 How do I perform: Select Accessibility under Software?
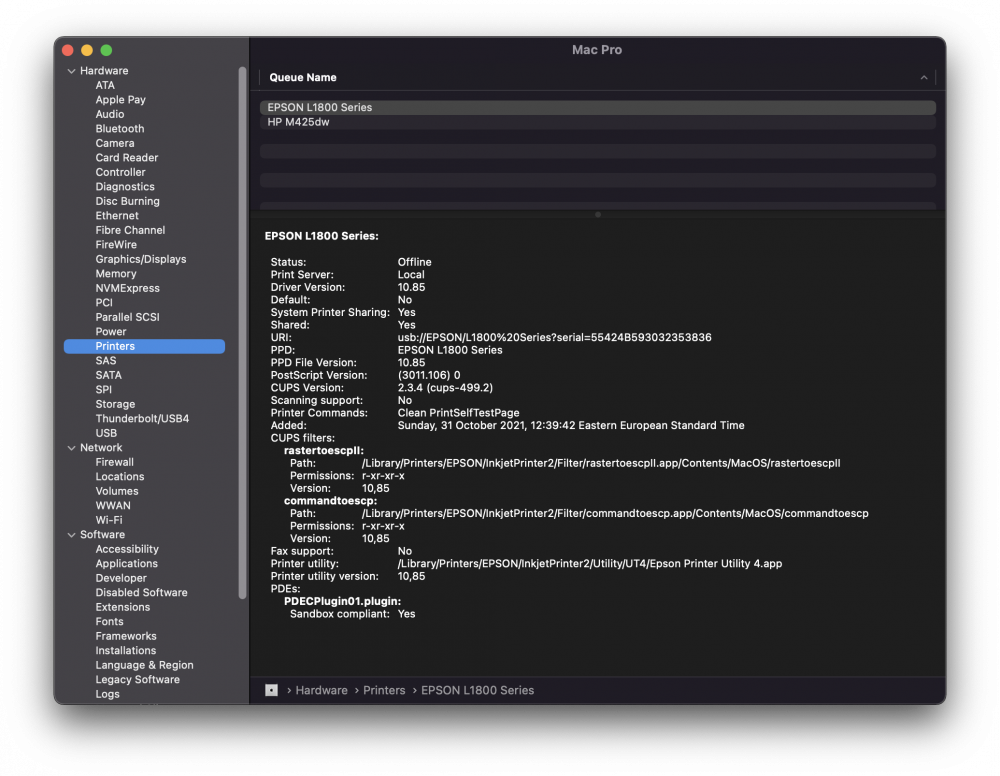tap(127, 550)
